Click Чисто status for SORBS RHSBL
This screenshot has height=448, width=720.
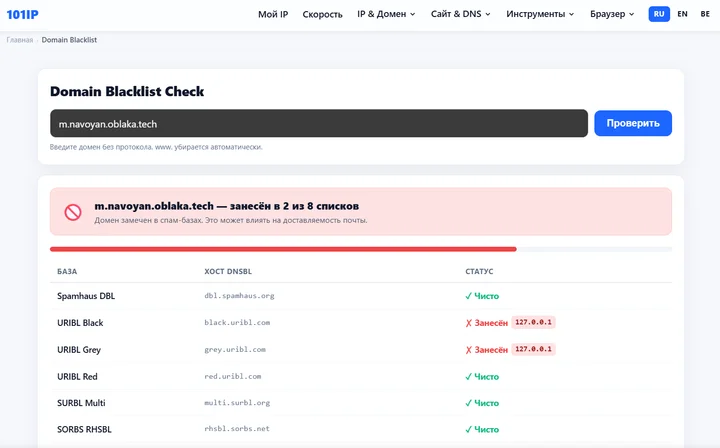(482, 430)
